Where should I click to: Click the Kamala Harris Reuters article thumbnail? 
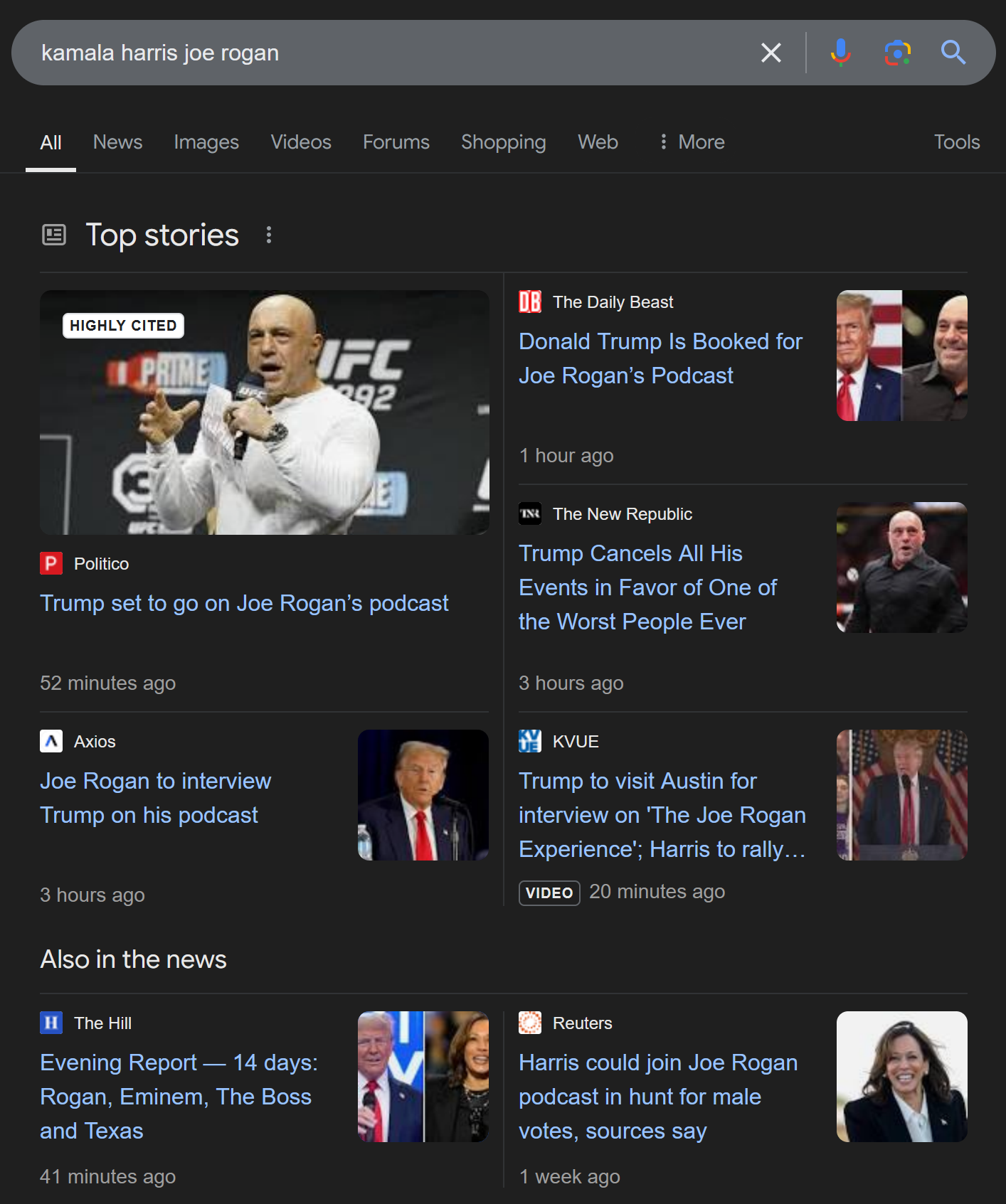point(902,1077)
